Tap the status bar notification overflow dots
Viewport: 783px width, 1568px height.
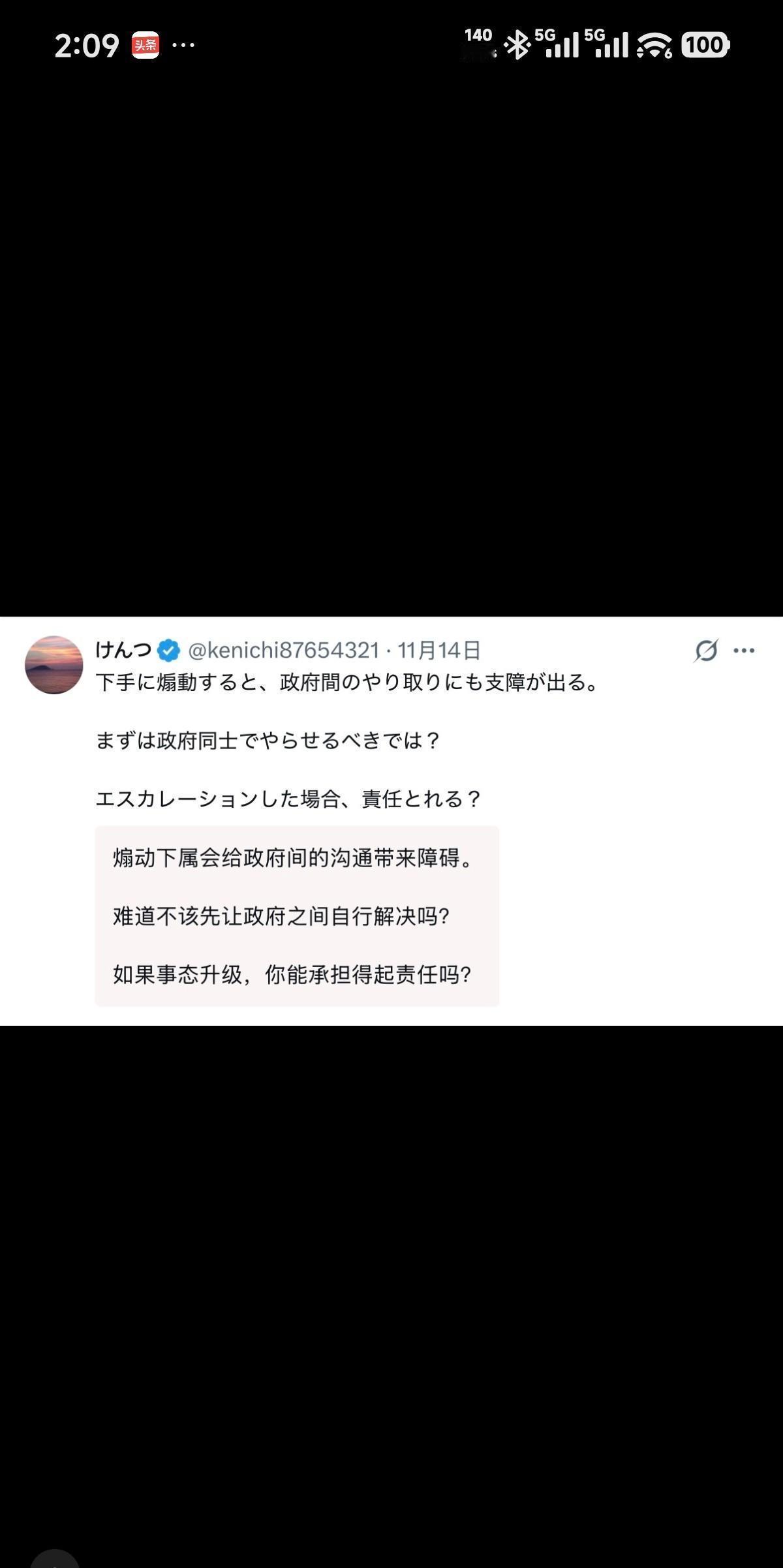click(183, 45)
